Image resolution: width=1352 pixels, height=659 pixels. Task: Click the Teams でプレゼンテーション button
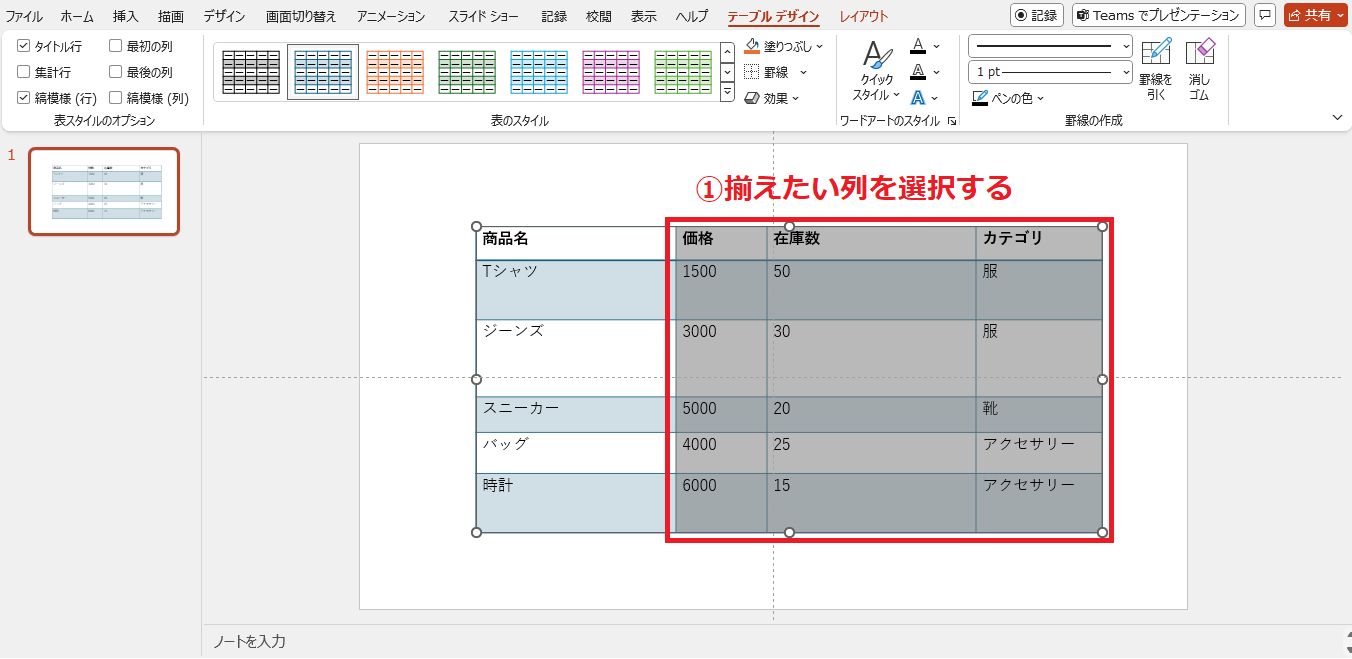pos(1158,15)
